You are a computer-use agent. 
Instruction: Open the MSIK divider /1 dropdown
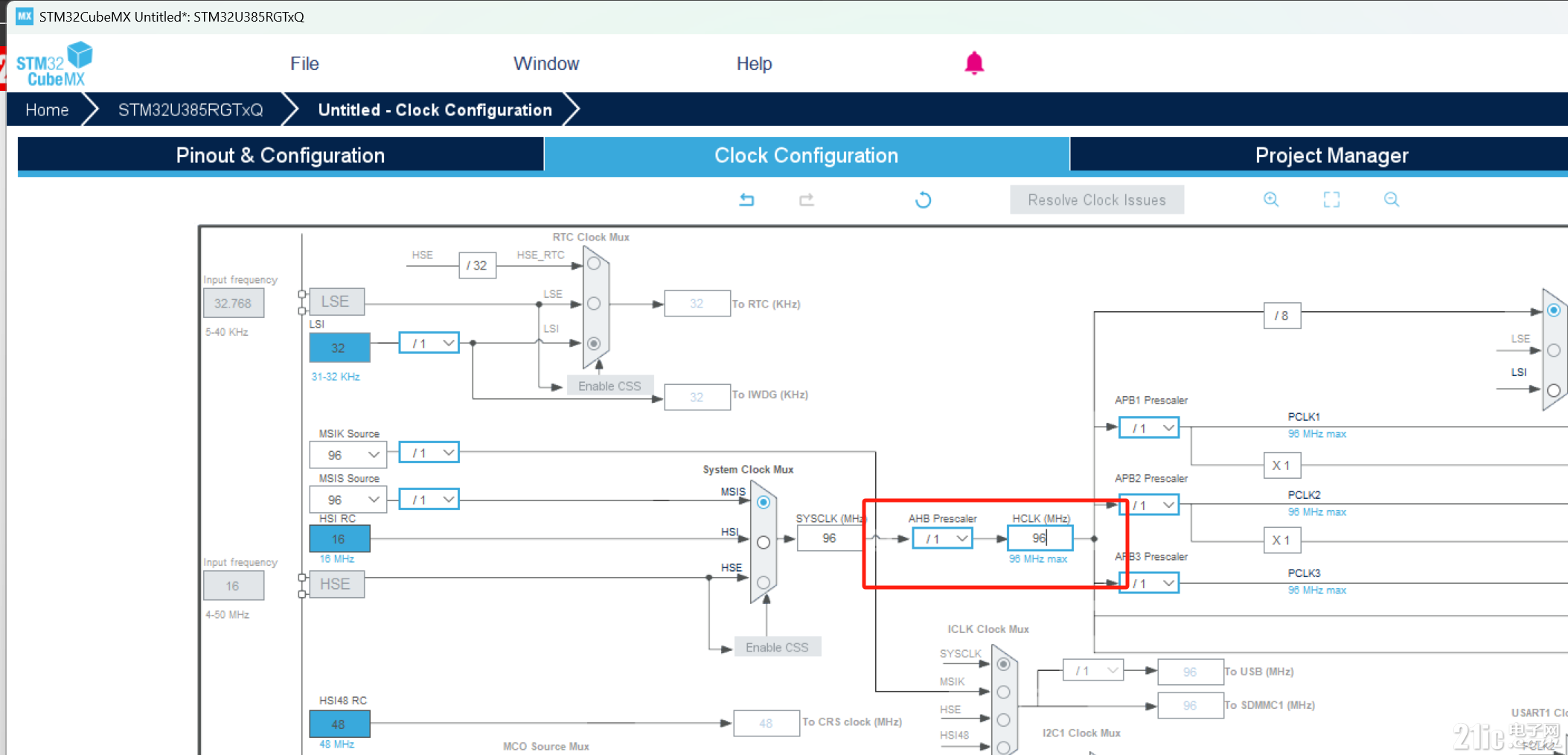coord(429,453)
